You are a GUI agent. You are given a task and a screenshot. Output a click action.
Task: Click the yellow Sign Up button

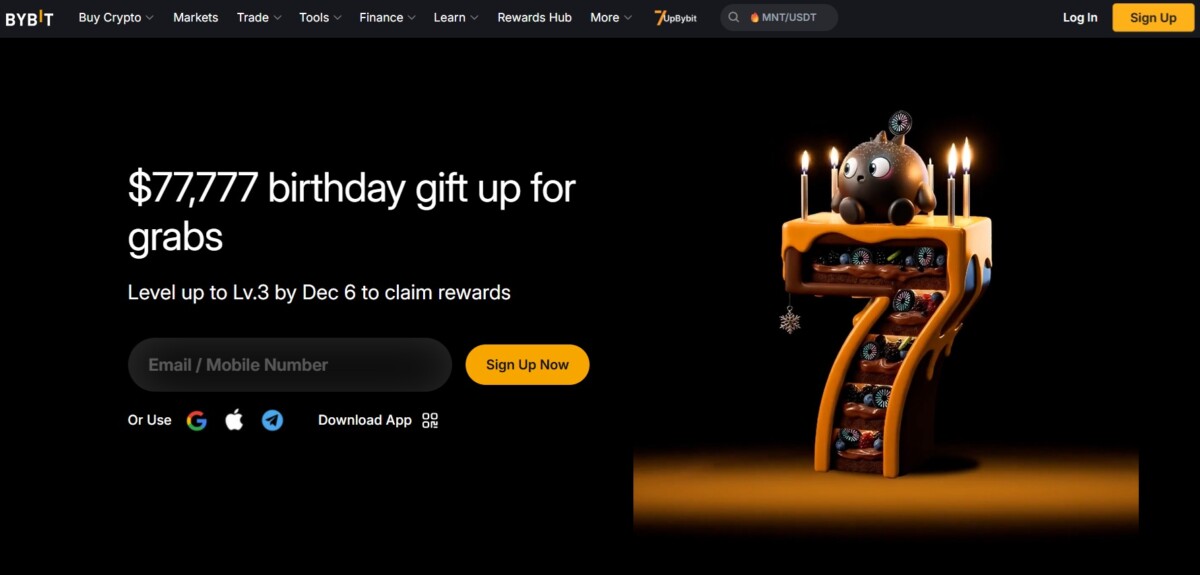pos(1153,18)
